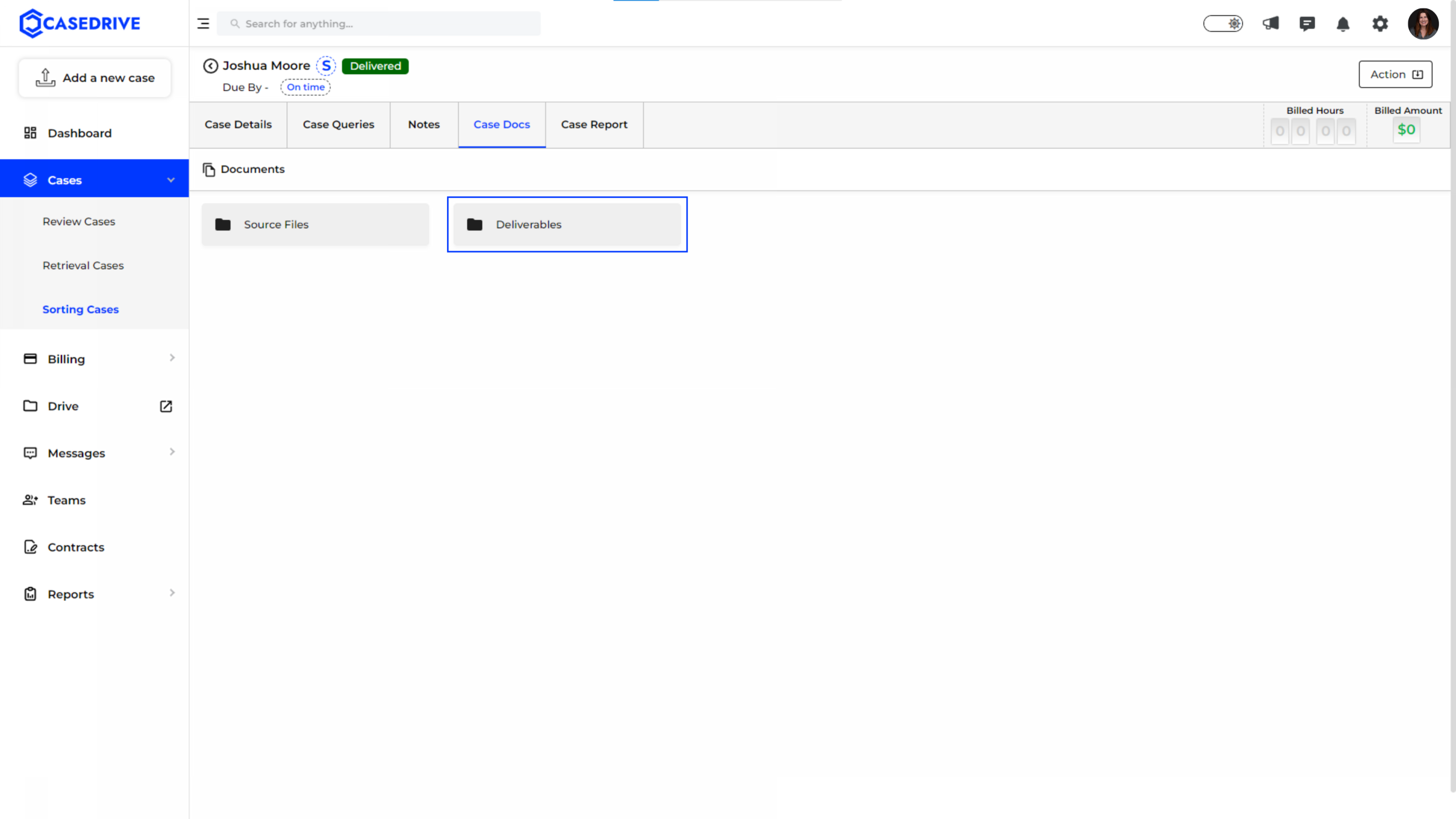Screen dimensions: 1456x819
Task: Click the S case-type badge
Action: tap(326, 66)
